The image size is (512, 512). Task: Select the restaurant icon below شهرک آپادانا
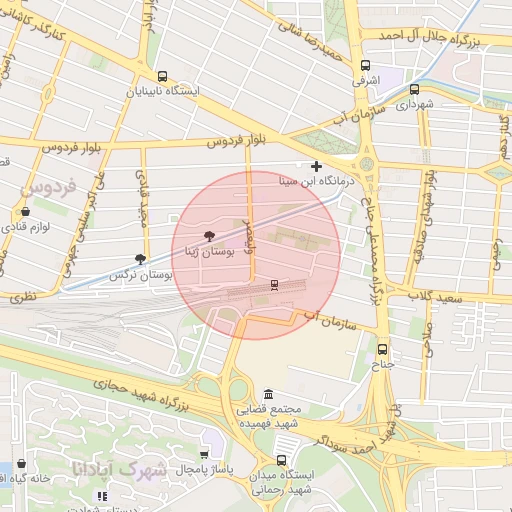[x=102, y=496]
